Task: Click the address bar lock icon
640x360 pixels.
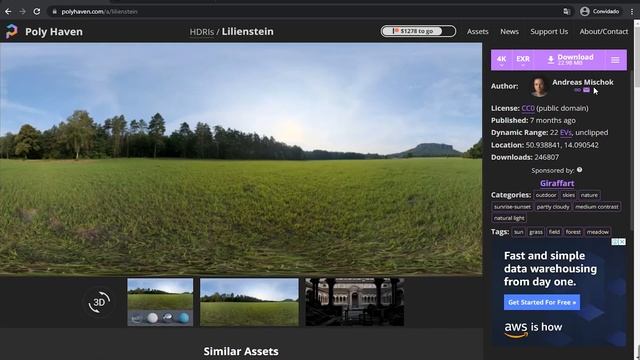Action: tap(54, 12)
